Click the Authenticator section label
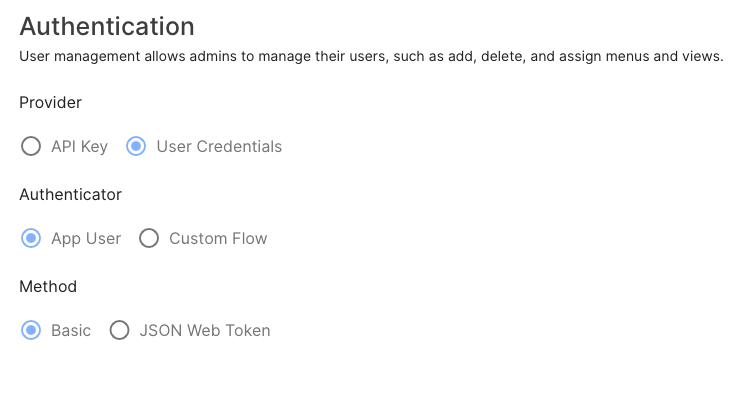This screenshot has width=741, height=395. pyautogui.click(x=70, y=195)
